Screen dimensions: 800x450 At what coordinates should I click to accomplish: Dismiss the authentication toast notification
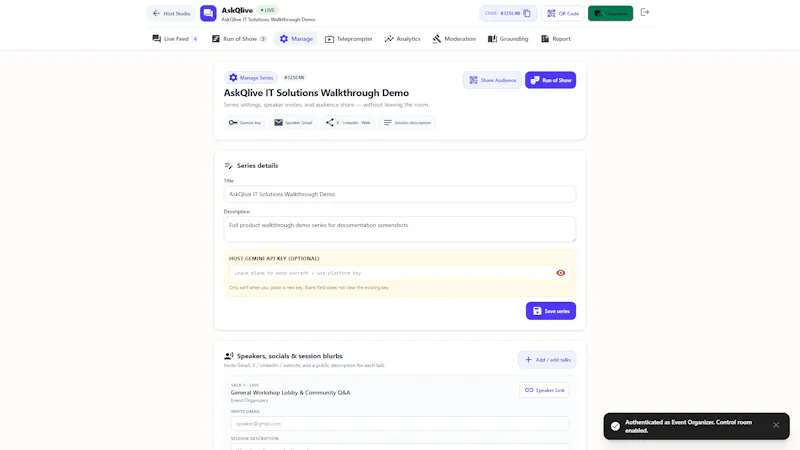776,426
